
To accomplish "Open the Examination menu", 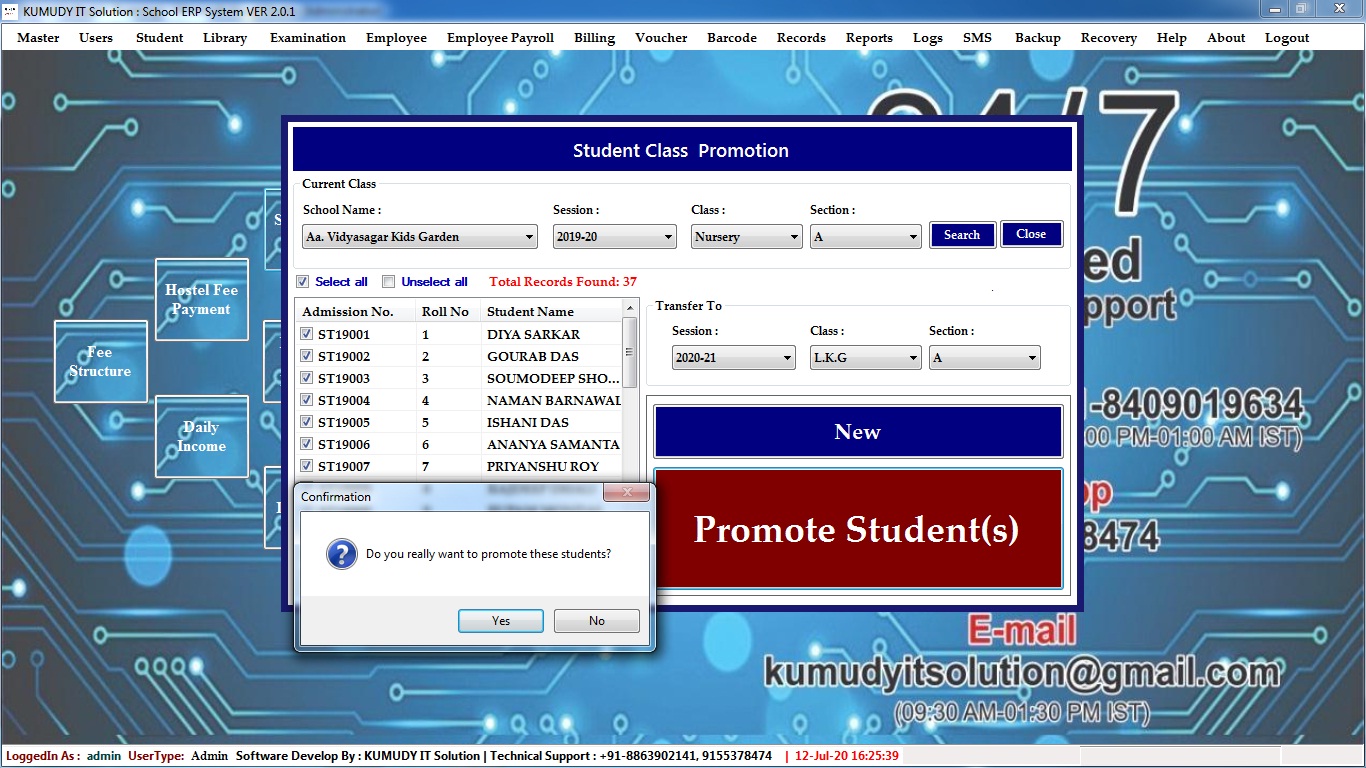I will point(307,38).
